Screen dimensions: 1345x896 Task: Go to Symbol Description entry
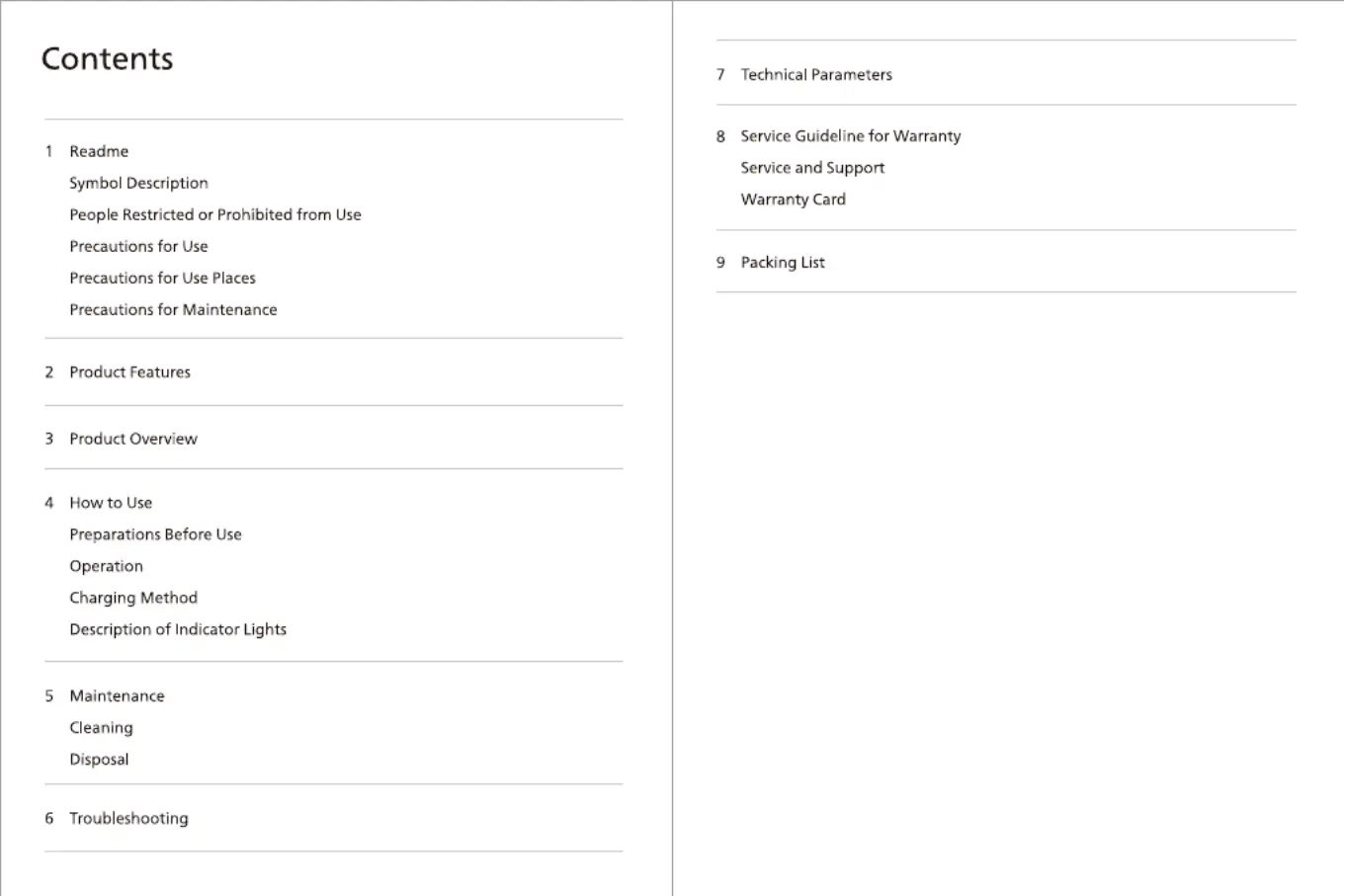(138, 183)
